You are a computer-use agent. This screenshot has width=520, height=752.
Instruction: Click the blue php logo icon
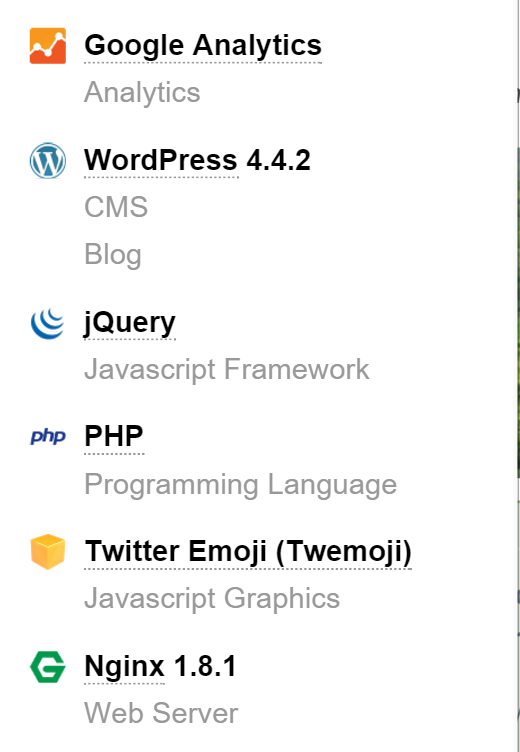[47, 436]
